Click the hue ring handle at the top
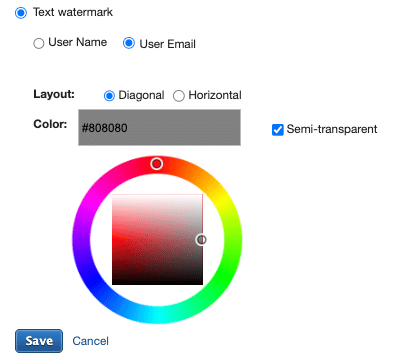Image resolution: width=396 pixels, height=363 pixels. tap(157, 164)
